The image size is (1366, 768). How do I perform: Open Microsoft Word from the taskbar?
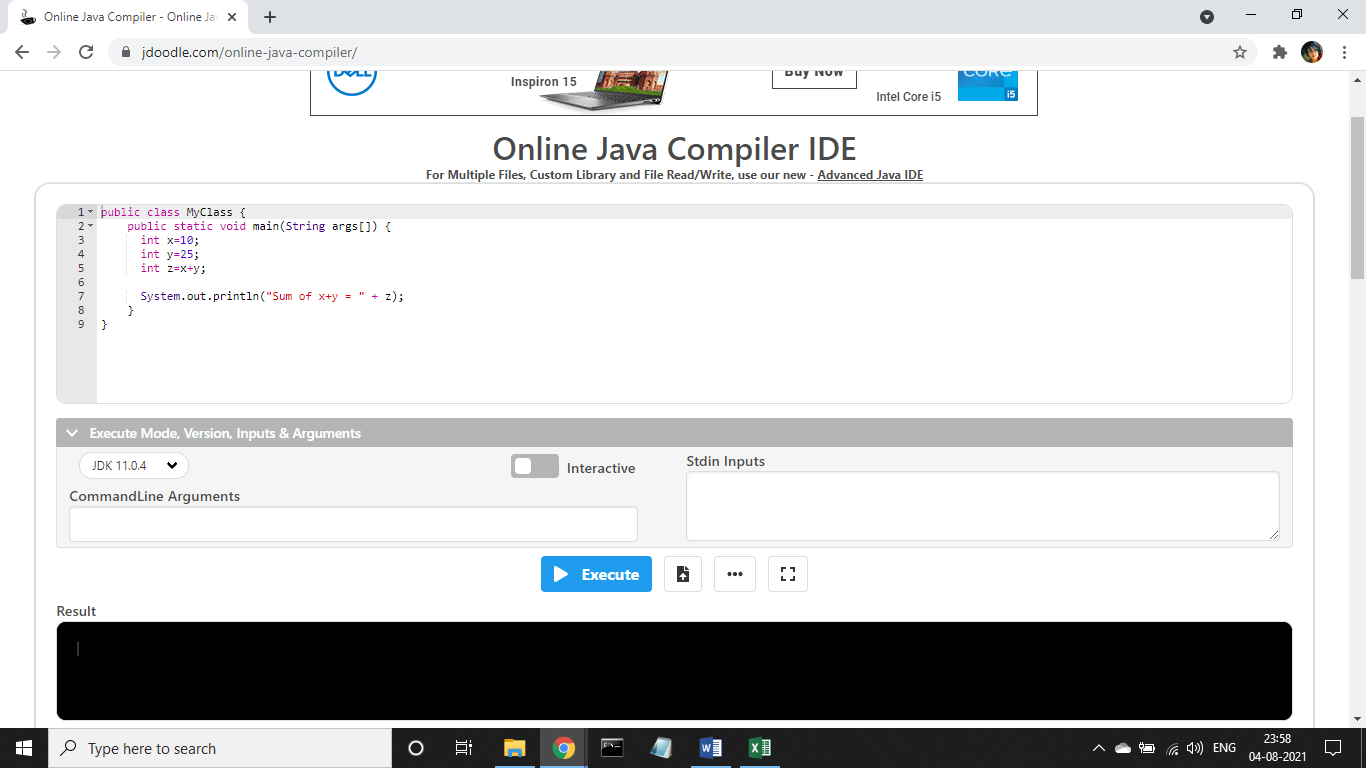point(710,748)
